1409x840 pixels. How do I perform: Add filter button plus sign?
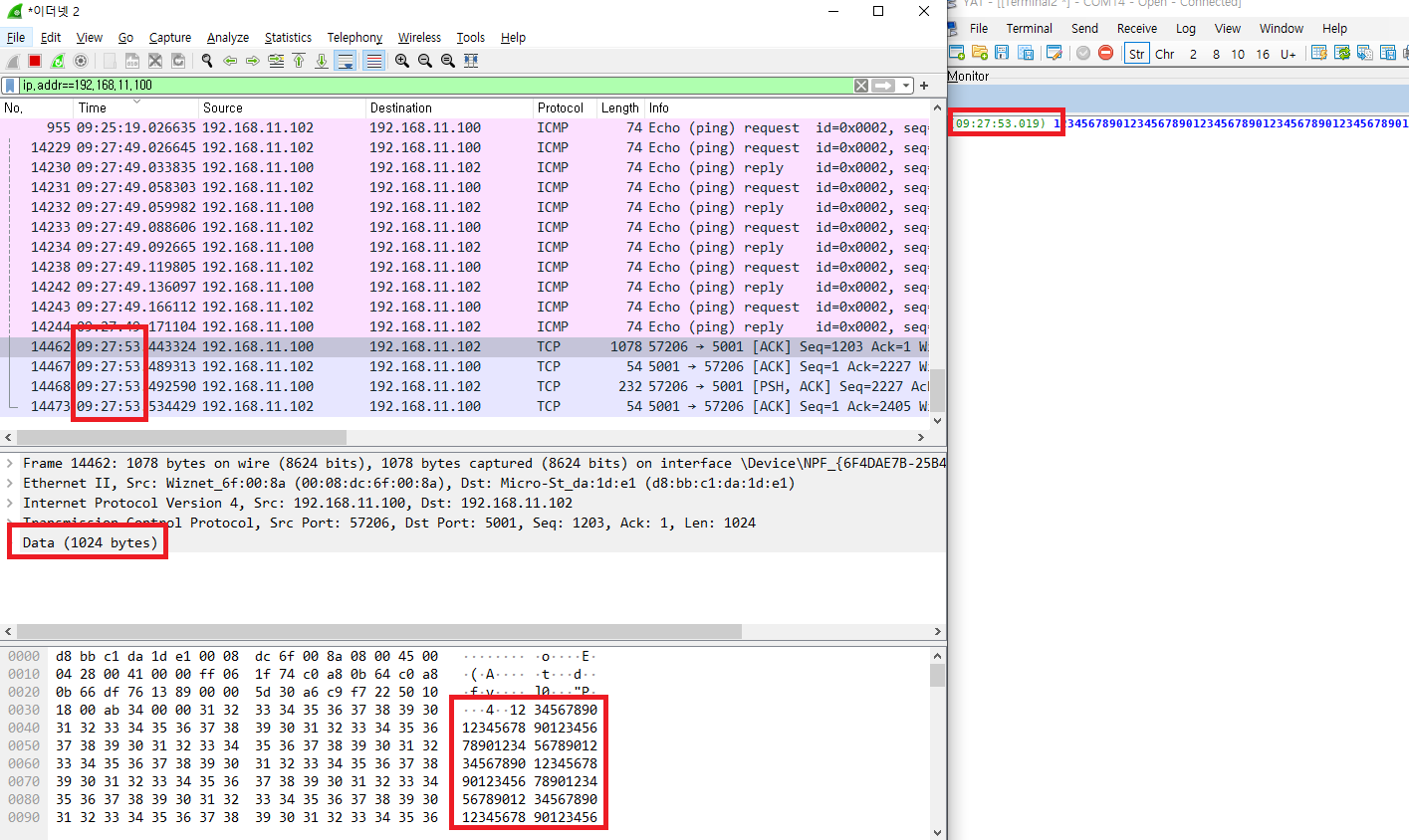click(x=924, y=86)
